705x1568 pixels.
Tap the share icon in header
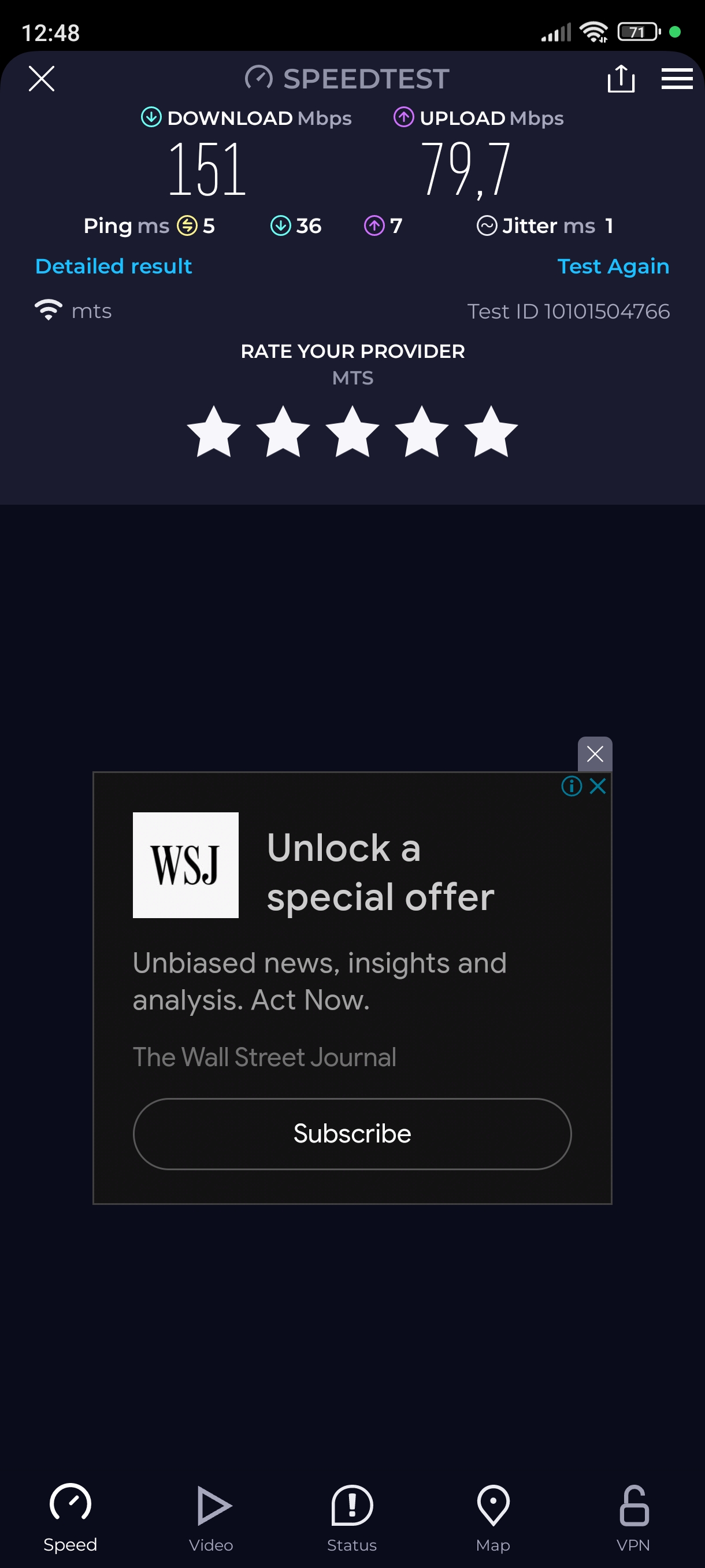coord(621,79)
